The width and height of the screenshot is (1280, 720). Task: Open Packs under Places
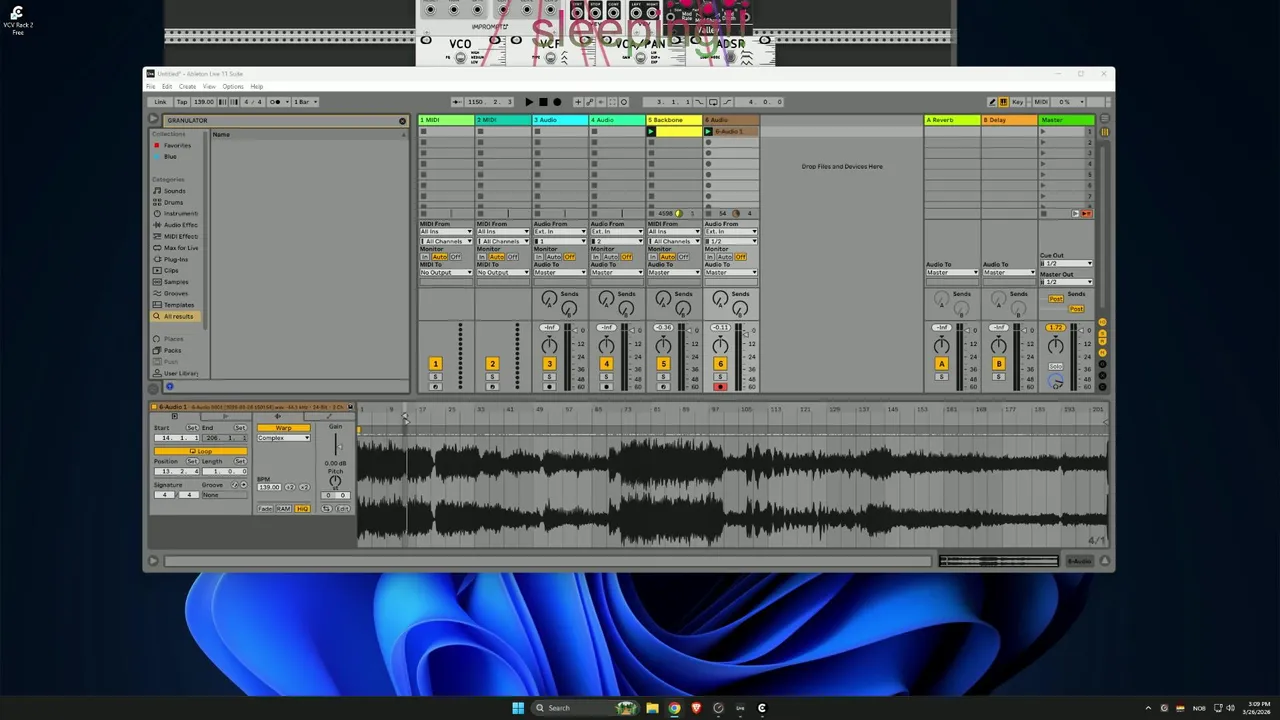coord(173,350)
